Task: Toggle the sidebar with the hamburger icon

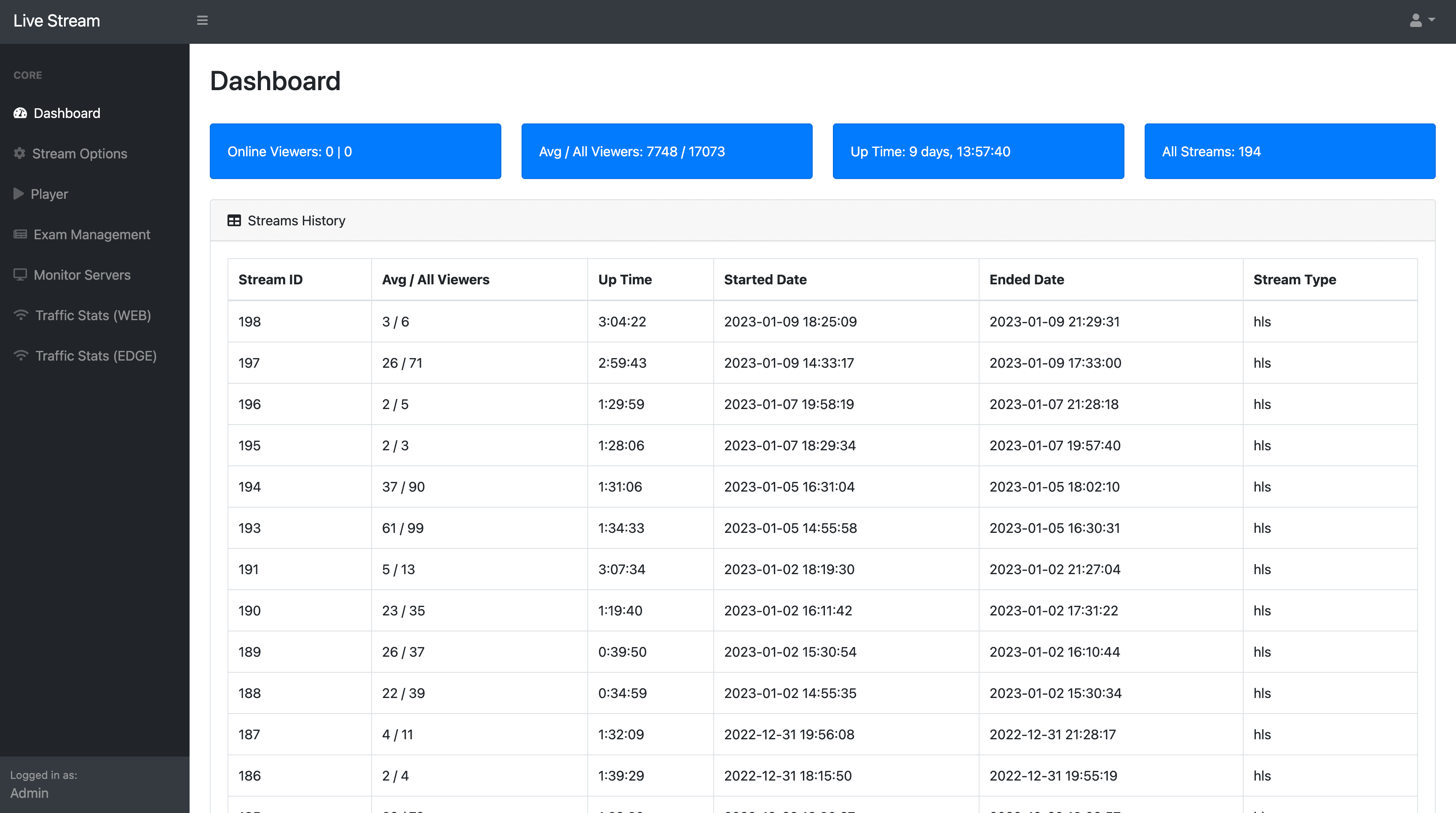Action: pyautogui.click(x=202, y=20)
